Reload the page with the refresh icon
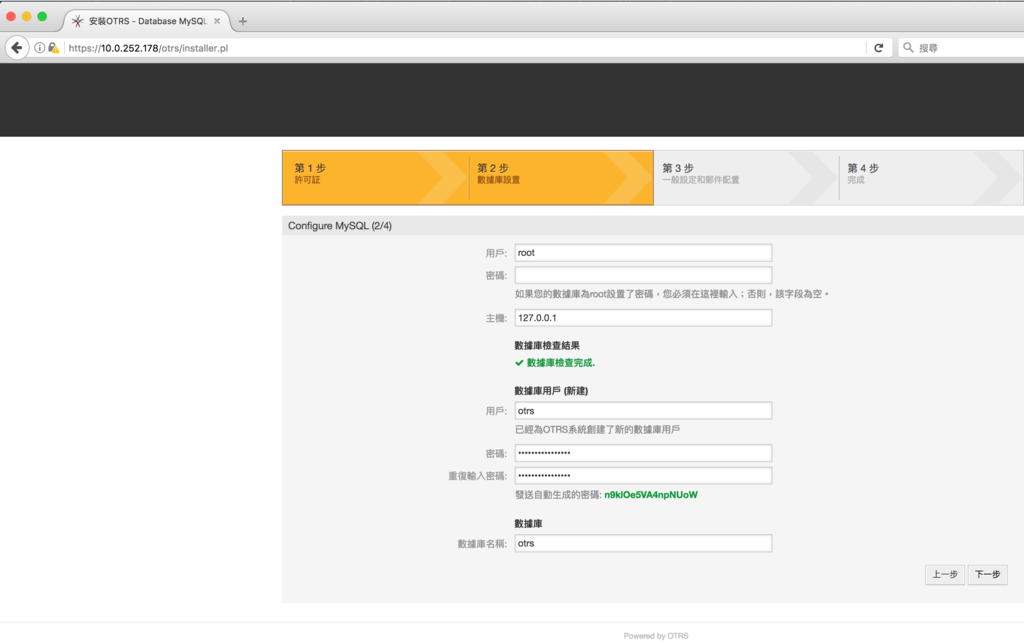1024x643 pixels. tap(878, 48)
